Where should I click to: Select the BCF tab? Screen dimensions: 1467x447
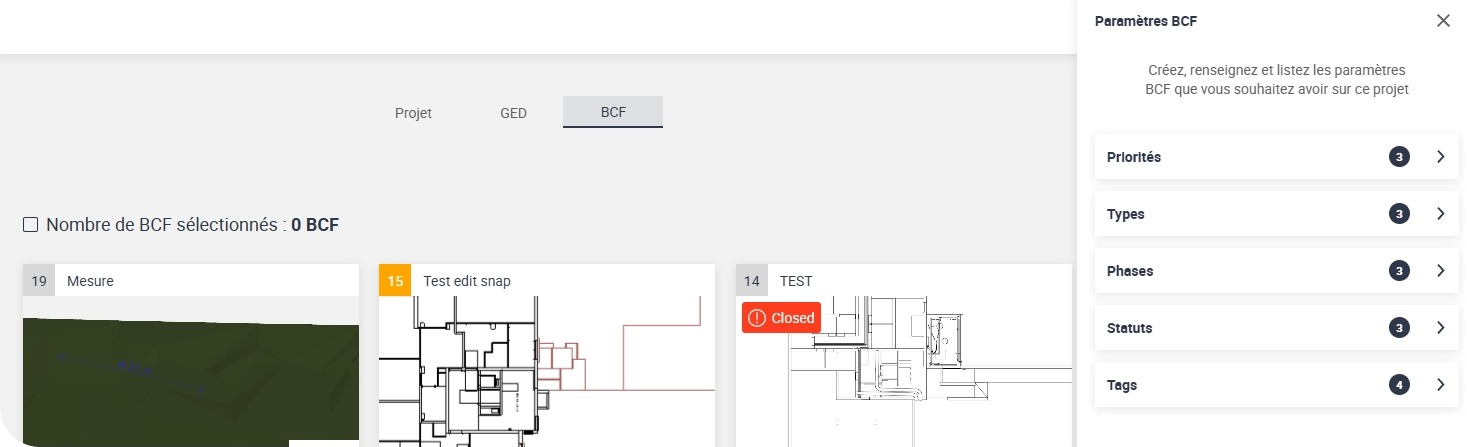613,112
